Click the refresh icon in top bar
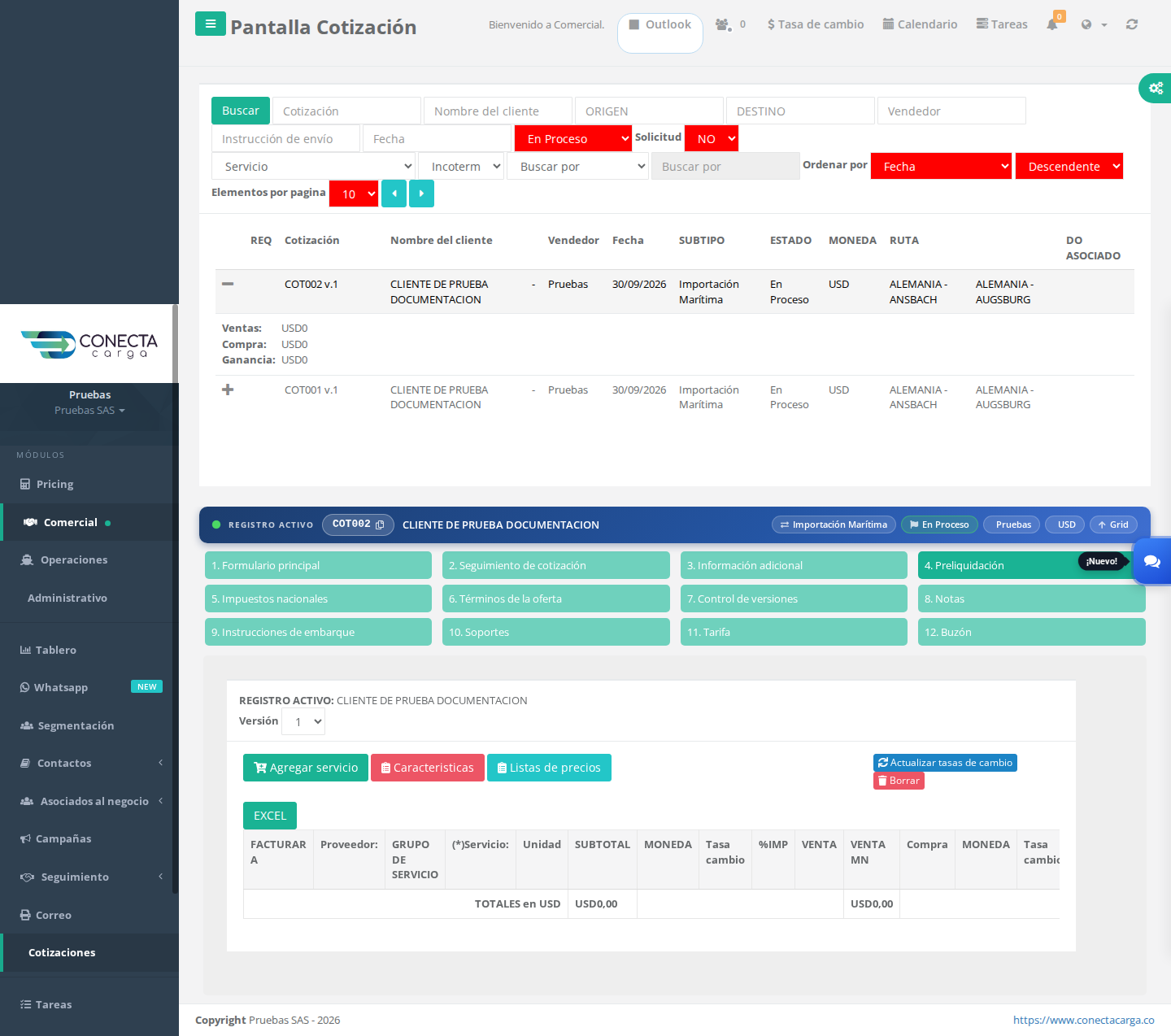Viewport: 1171px width, 1036px height. point(1132,24)
